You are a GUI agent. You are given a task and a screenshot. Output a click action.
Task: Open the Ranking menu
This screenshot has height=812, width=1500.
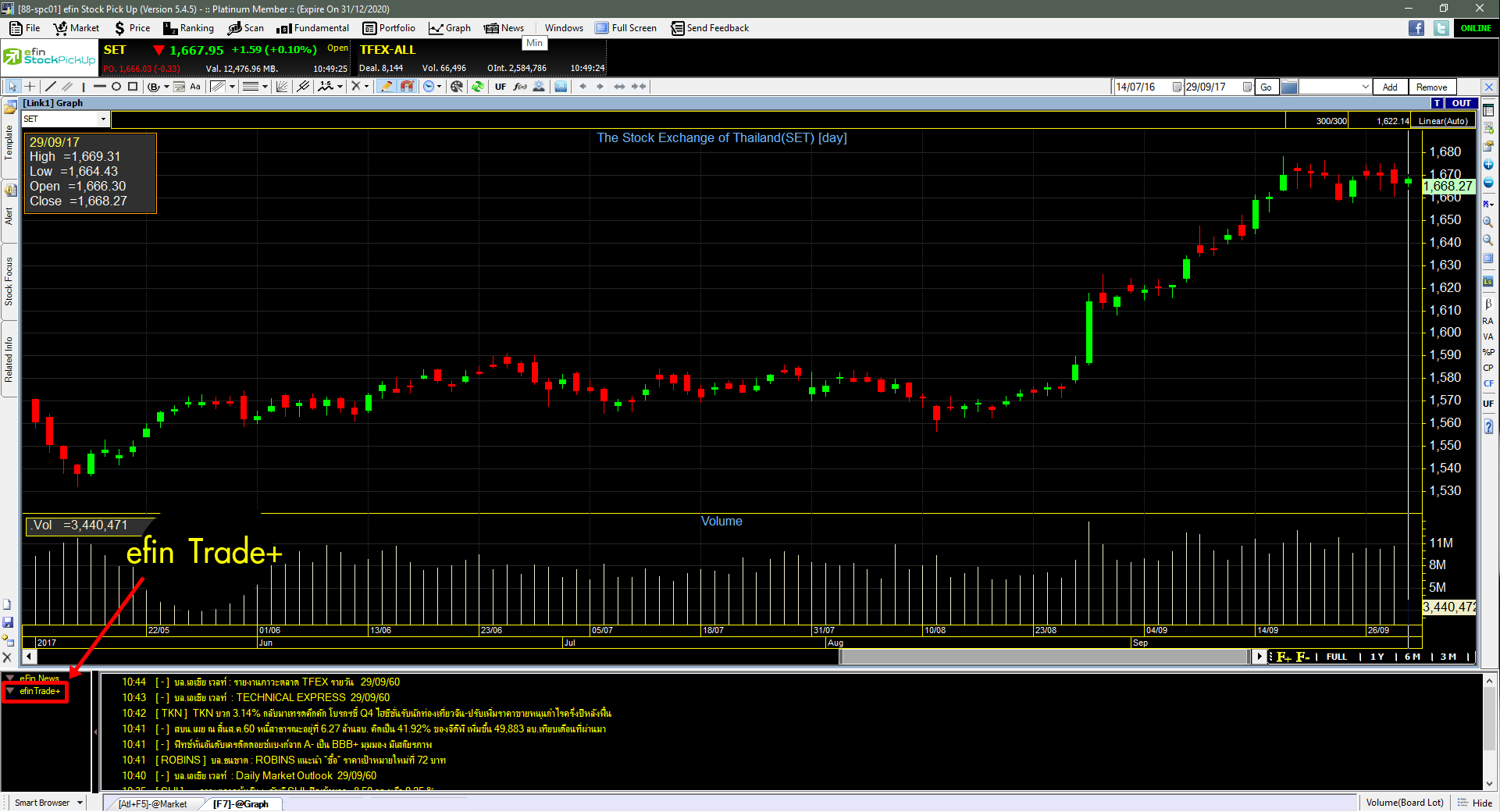click(x=188, y=28)
